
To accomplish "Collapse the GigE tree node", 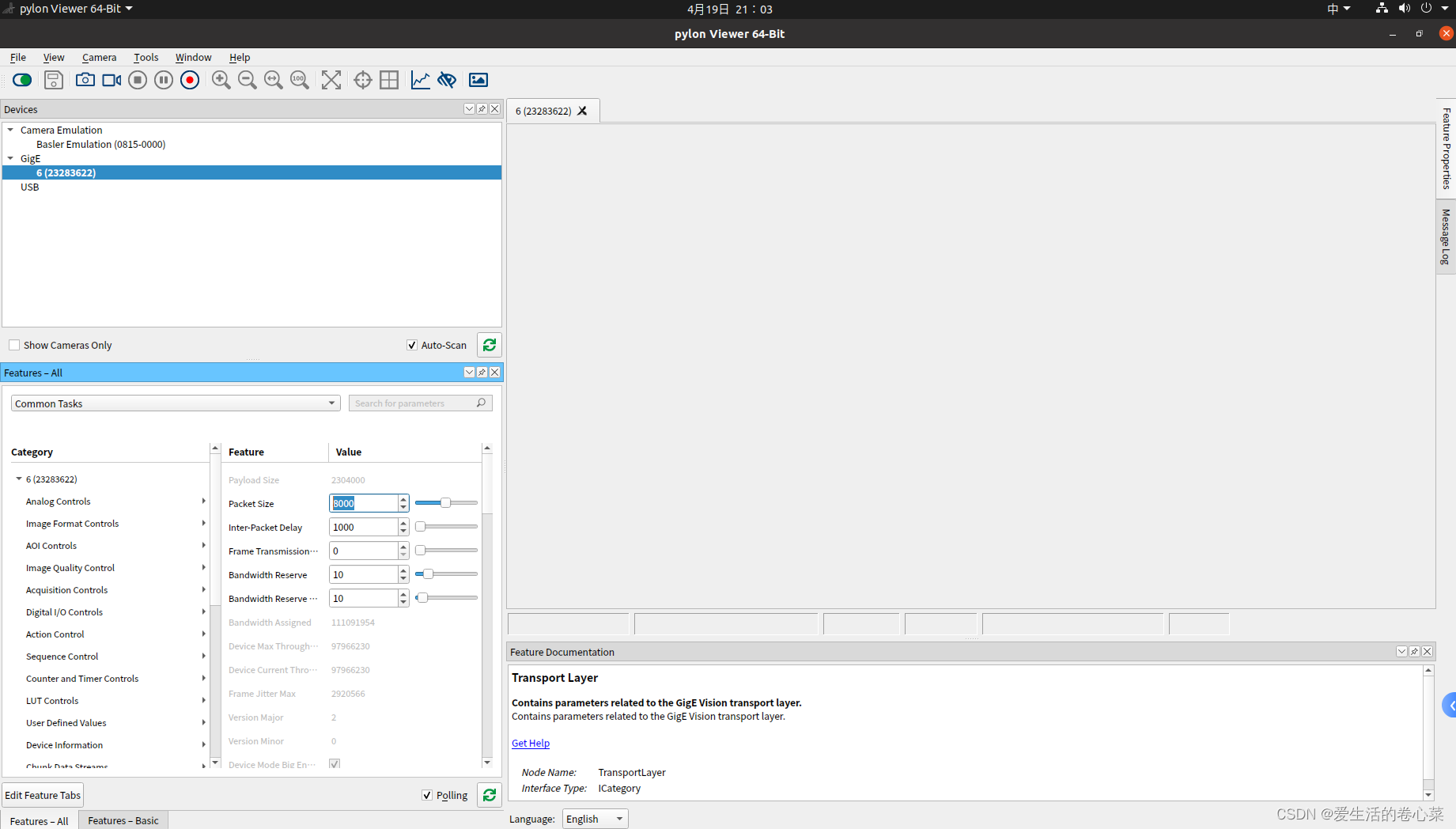I will pyautogui.click(x=10, y=158).
